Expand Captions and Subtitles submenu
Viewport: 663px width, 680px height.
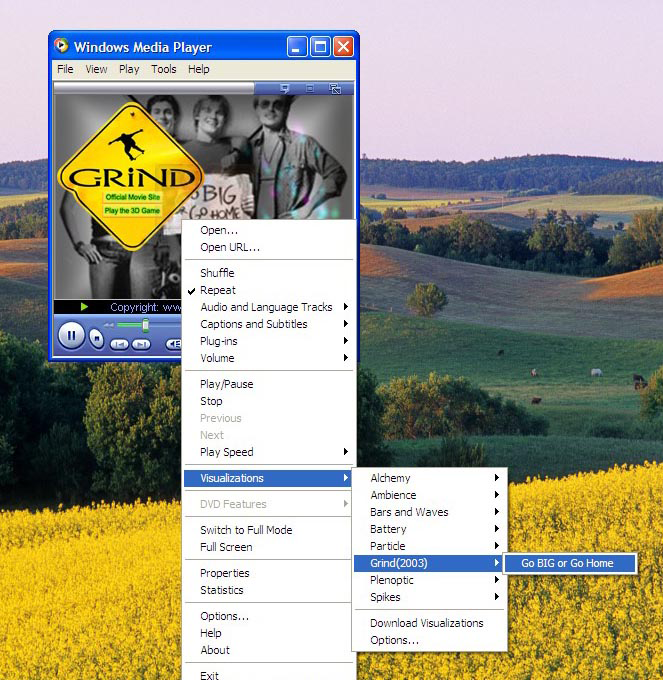(268, 324)
